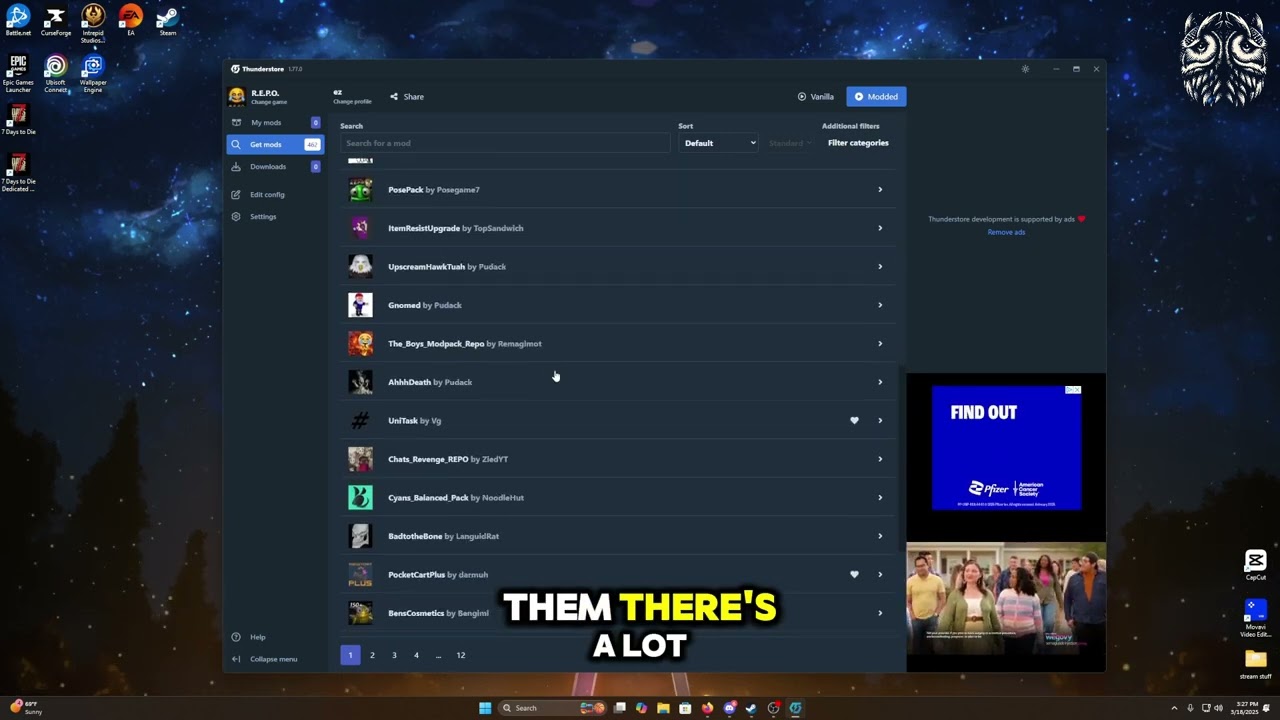Open Firefox from the taskbar
Screen dimensions: 1280x720
click(707, 708)
